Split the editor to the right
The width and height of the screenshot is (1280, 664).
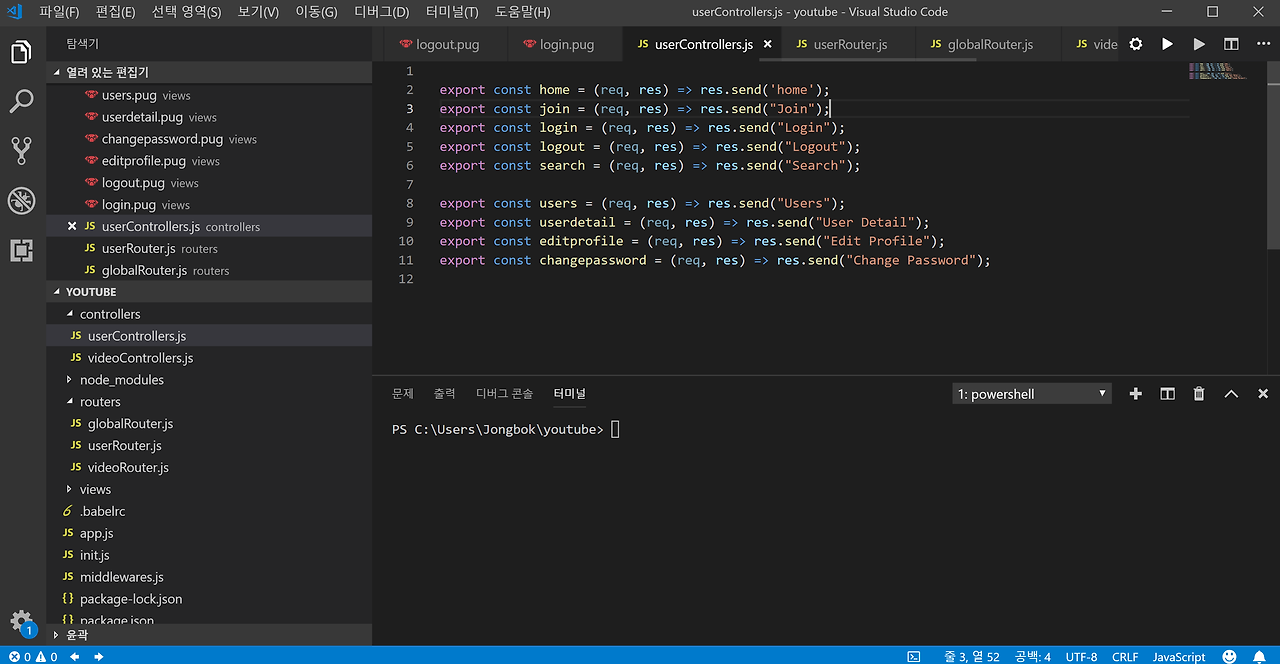tap(1231, 44)
